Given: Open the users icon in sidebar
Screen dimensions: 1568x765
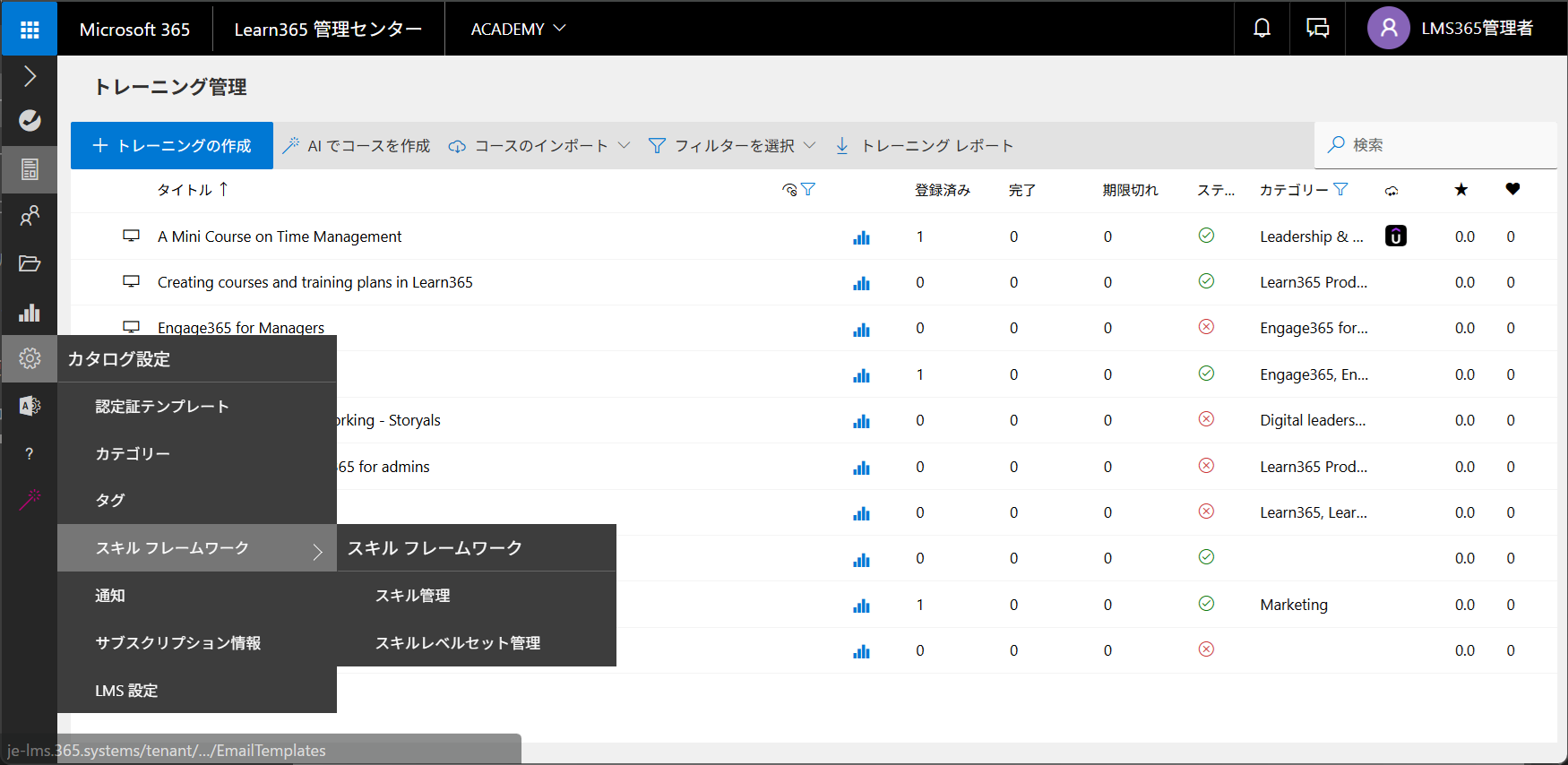Looking at the screenshot, I should (30, 216).
